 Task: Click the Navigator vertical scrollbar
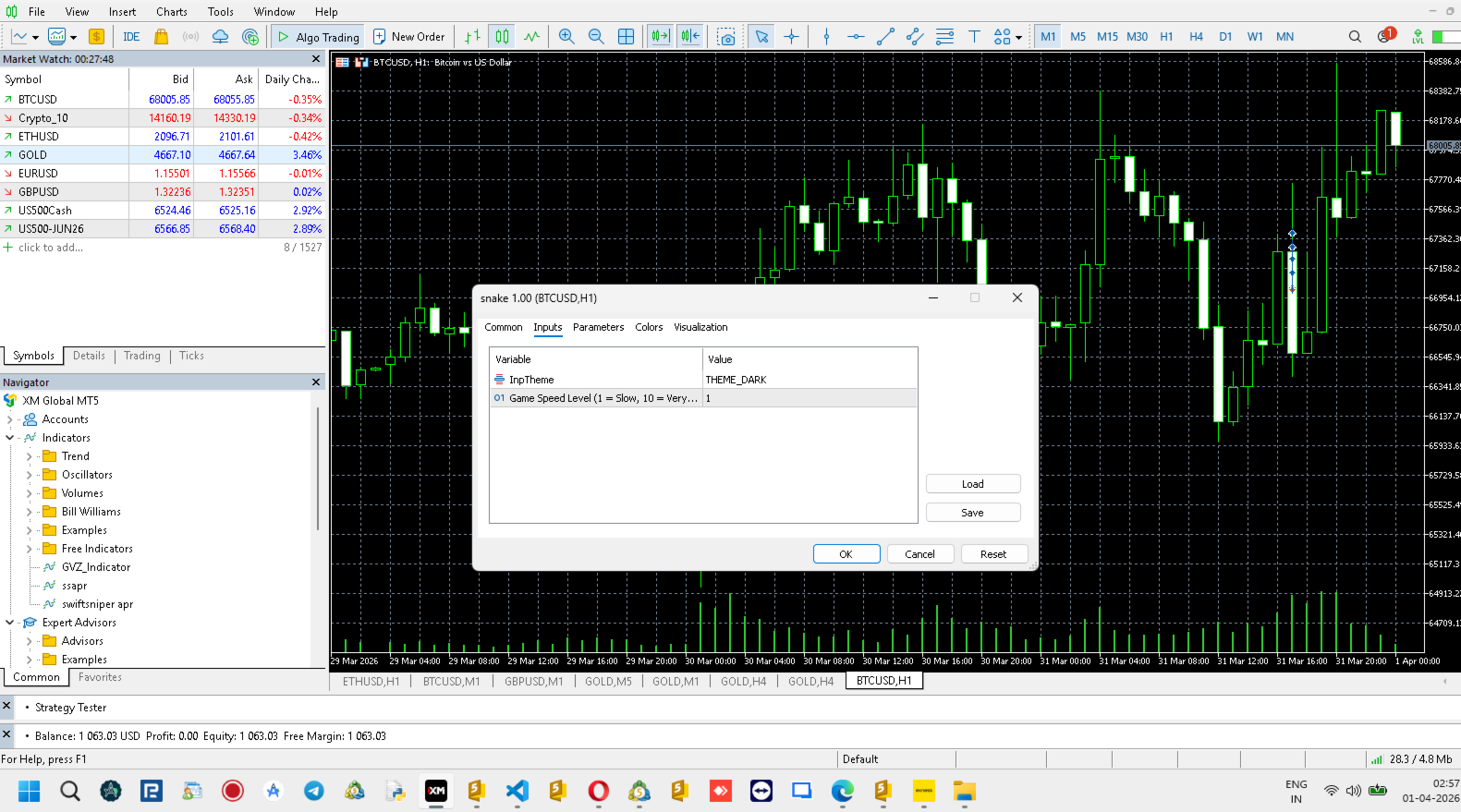(319, 467)
